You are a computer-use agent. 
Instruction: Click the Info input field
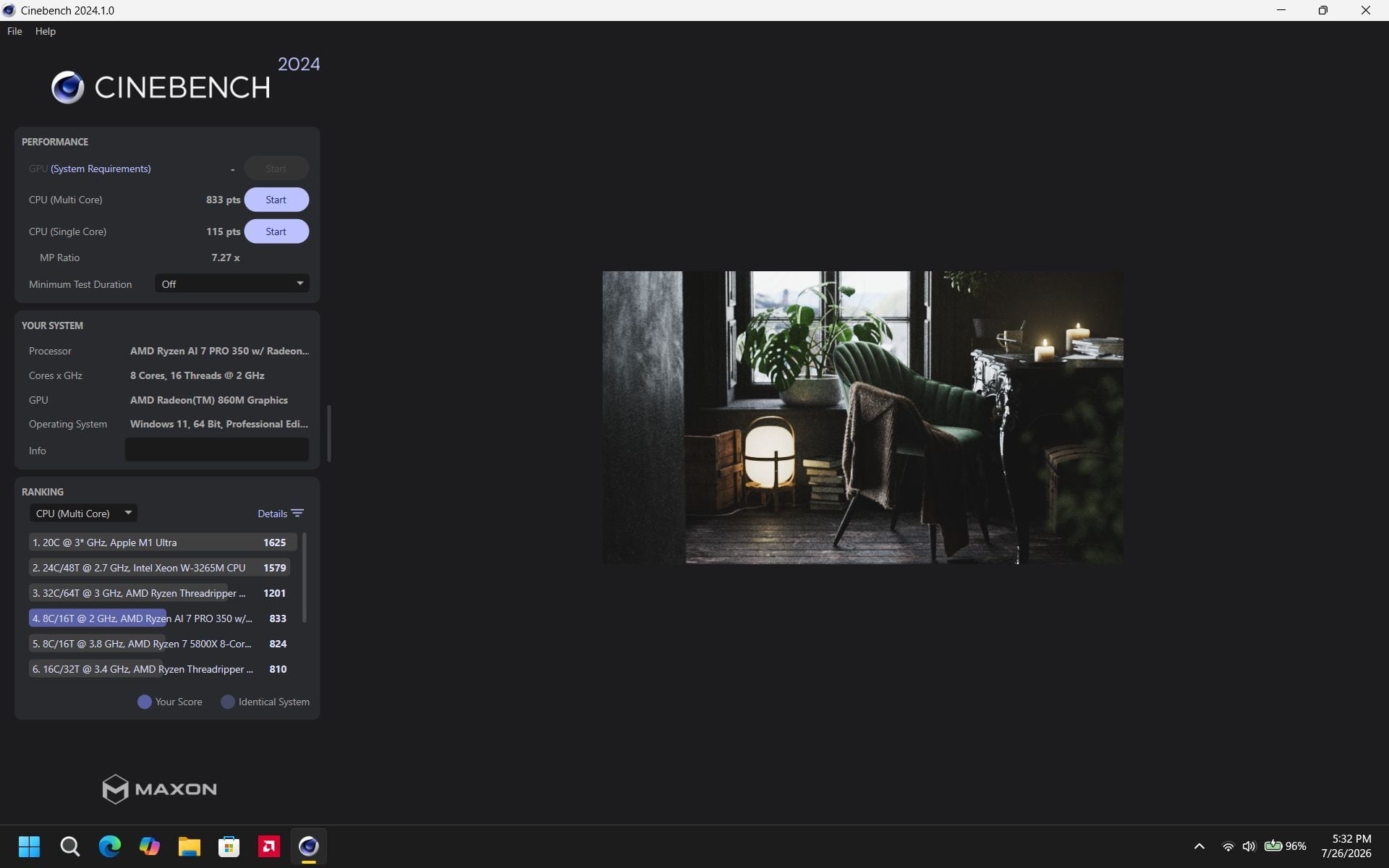pos(217,450)
